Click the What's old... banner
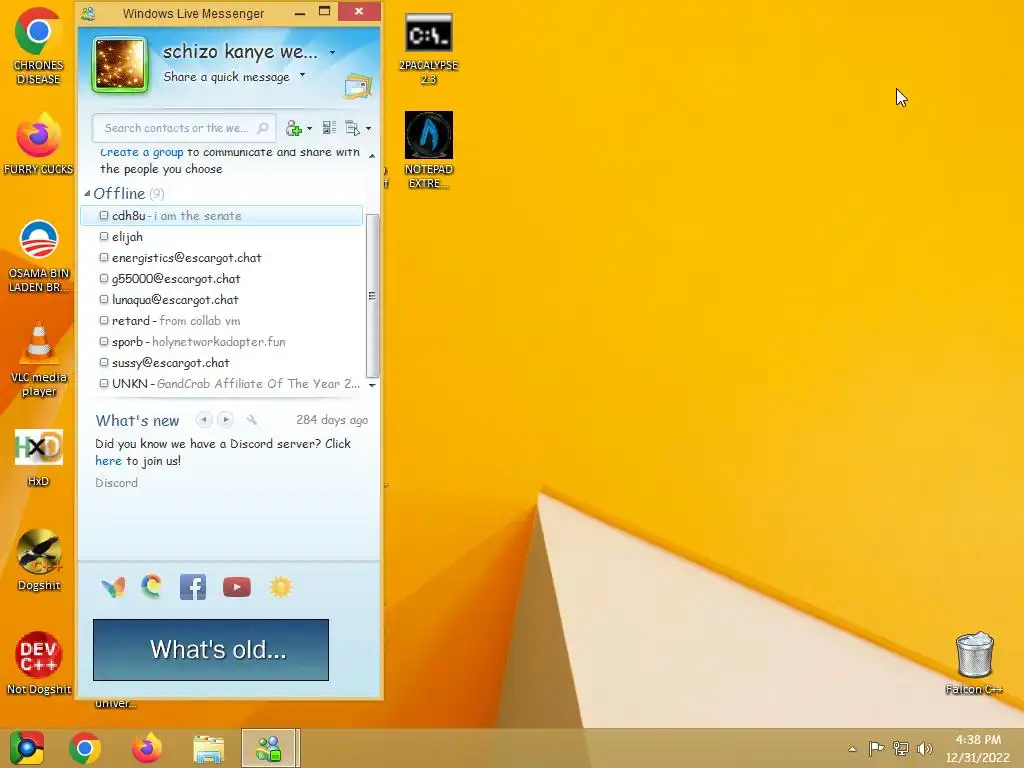The height and width of the screenshot is (768, 1024). [211, 650]
